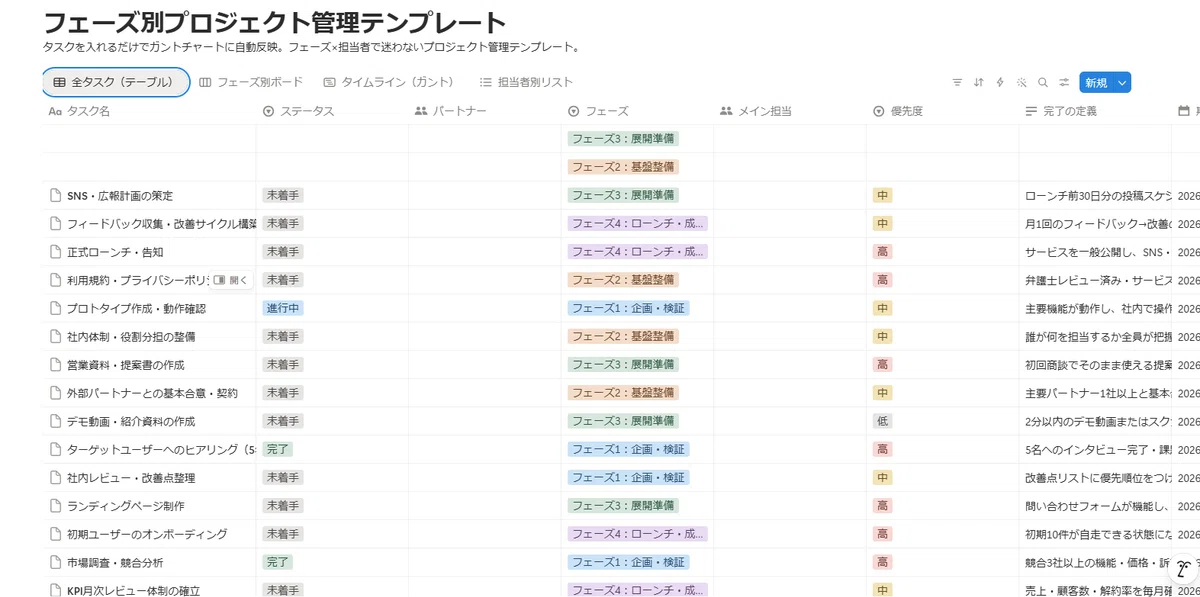Image resolution: width=1200 pixels, height=597 pixels.
Task: Click 完了の定義 cell starting 5名へのインタビュー完了
Action: coord(1095,449)
